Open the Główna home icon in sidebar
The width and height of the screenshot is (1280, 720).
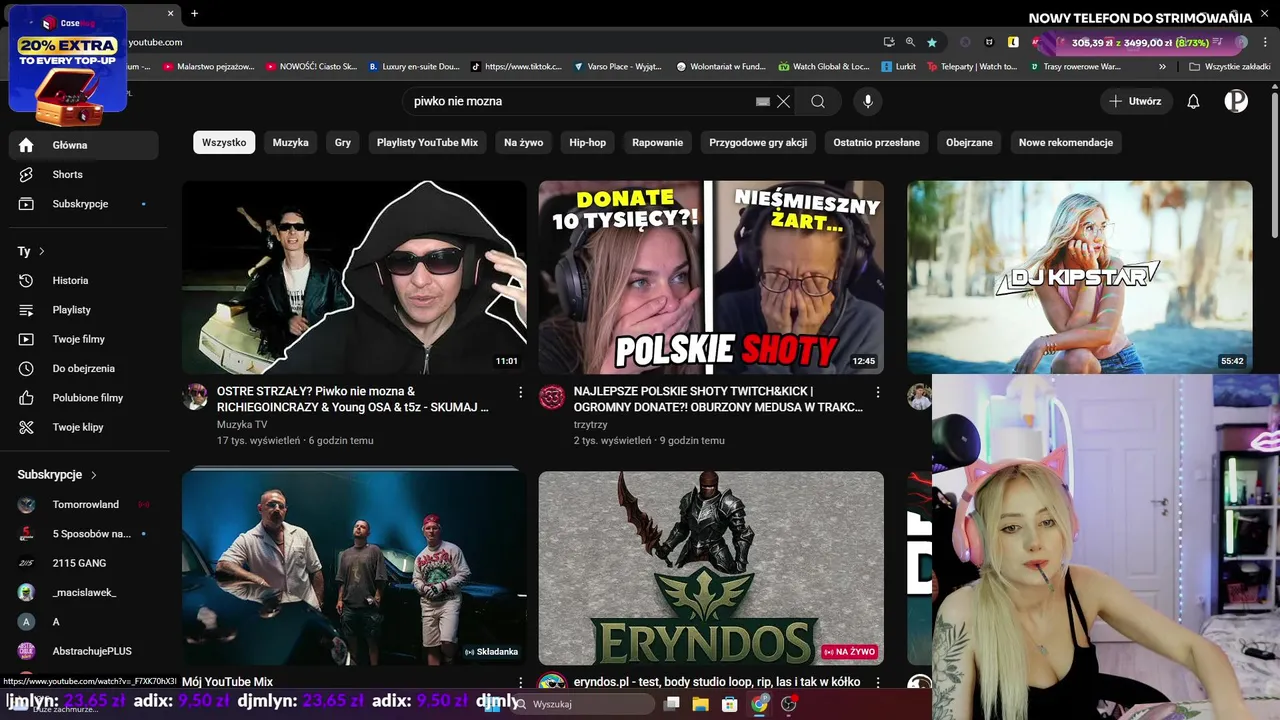pos(26,145)
